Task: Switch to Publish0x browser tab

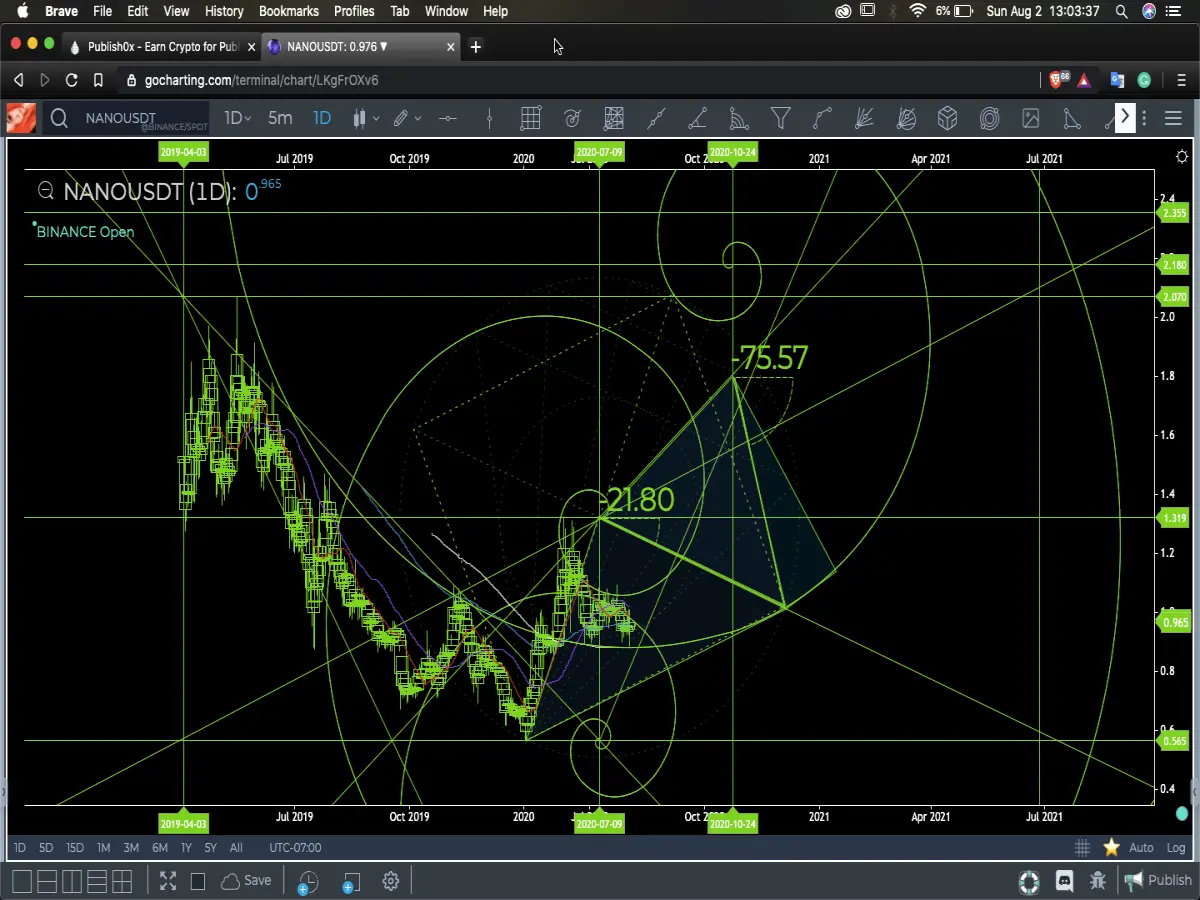Action: pos(160,46)
